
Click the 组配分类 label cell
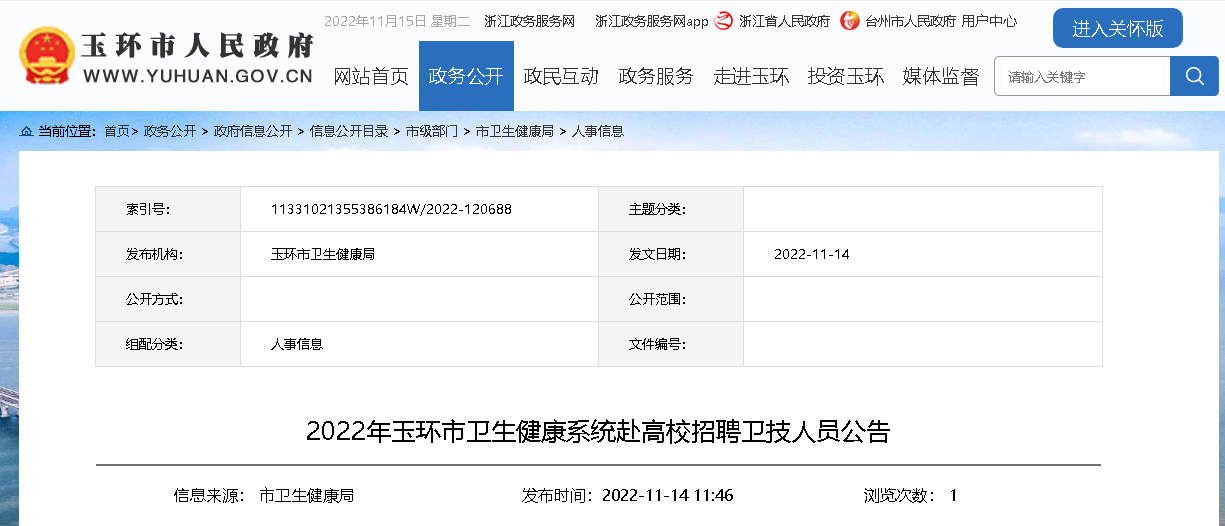[168, 344]
